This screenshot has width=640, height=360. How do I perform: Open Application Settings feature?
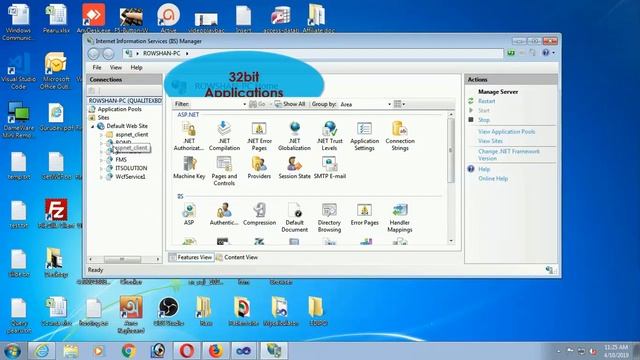[x=364, y=136]
